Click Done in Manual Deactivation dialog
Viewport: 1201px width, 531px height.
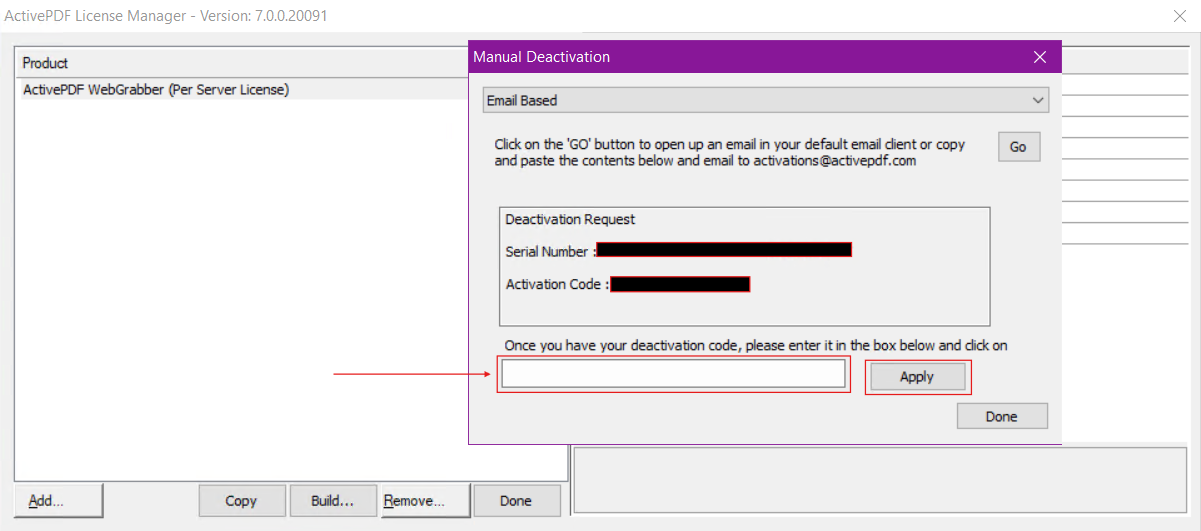click(1001, 416)
